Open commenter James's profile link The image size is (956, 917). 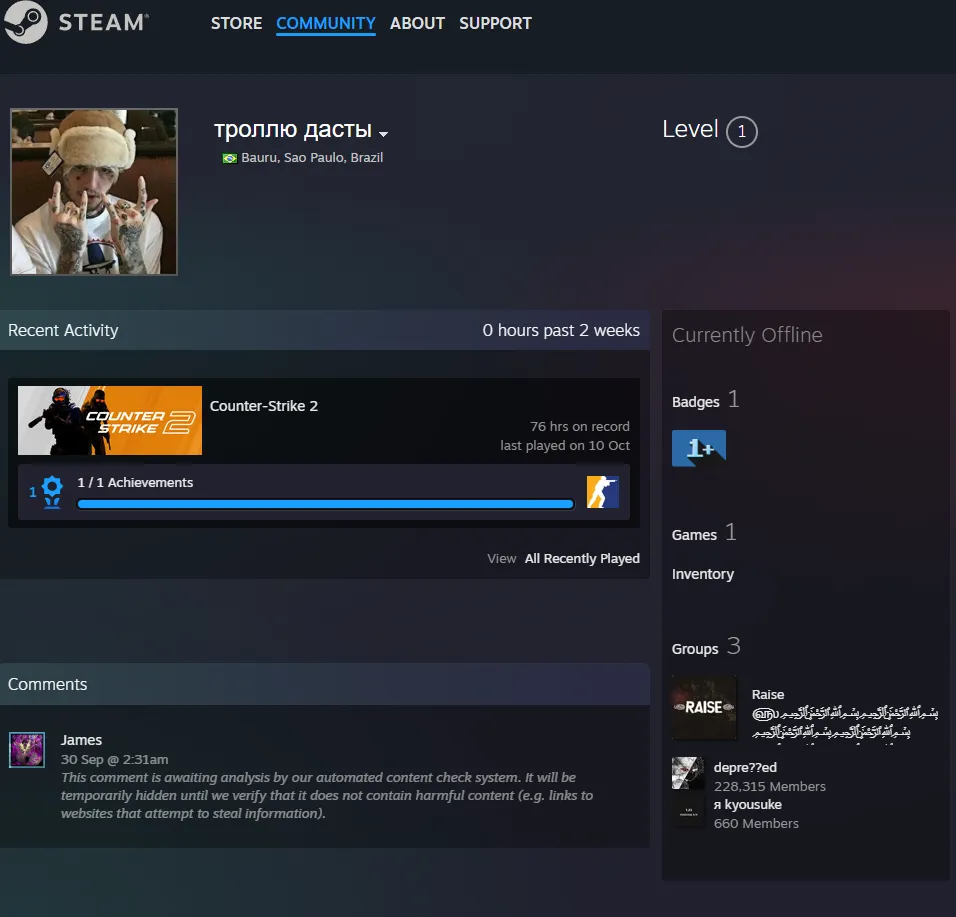81,740
